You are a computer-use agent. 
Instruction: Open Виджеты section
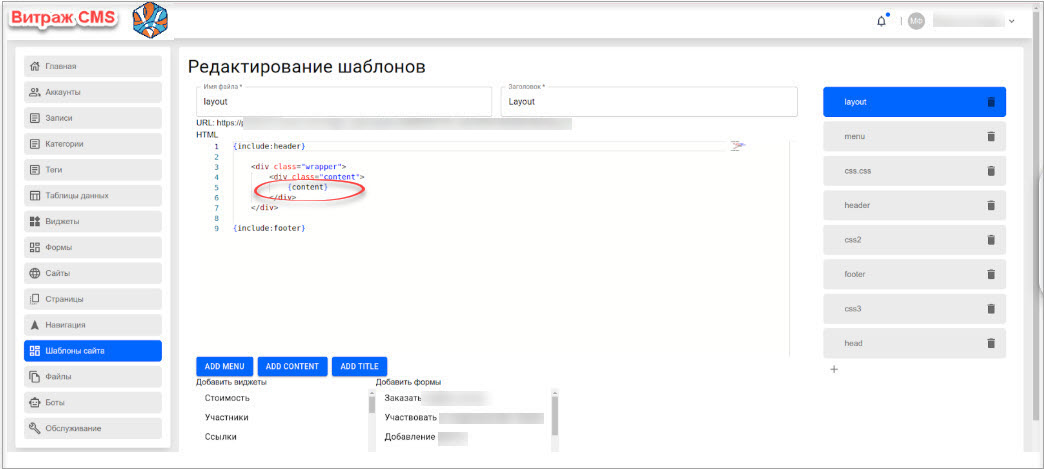(x=93, y=221)
